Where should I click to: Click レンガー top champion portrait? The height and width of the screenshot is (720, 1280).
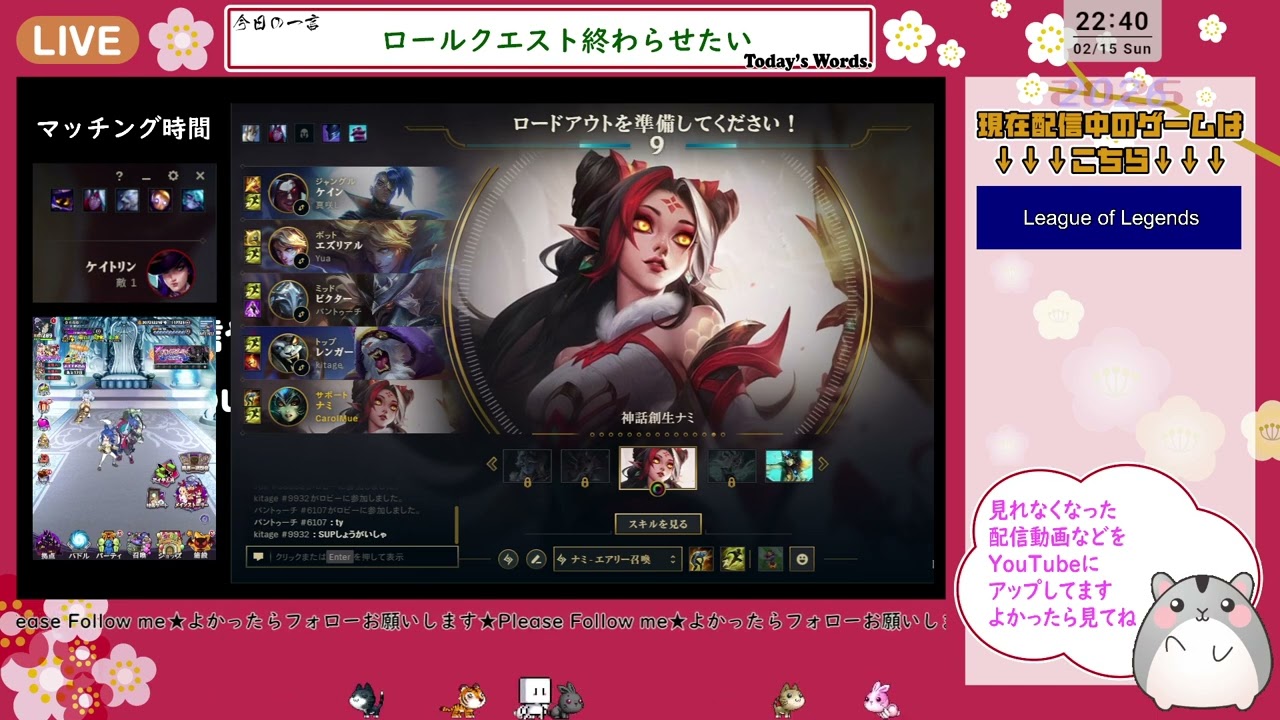click(288, 352)
